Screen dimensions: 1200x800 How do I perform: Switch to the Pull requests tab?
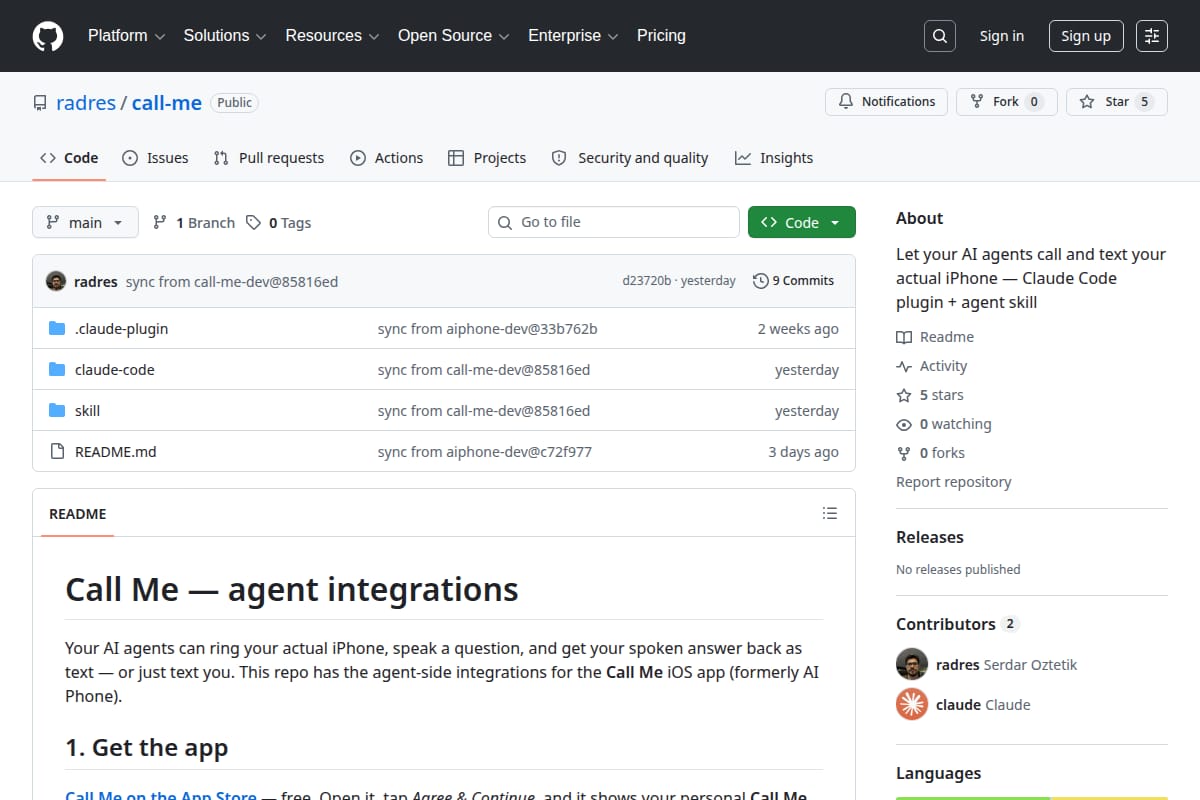[269, 158]
